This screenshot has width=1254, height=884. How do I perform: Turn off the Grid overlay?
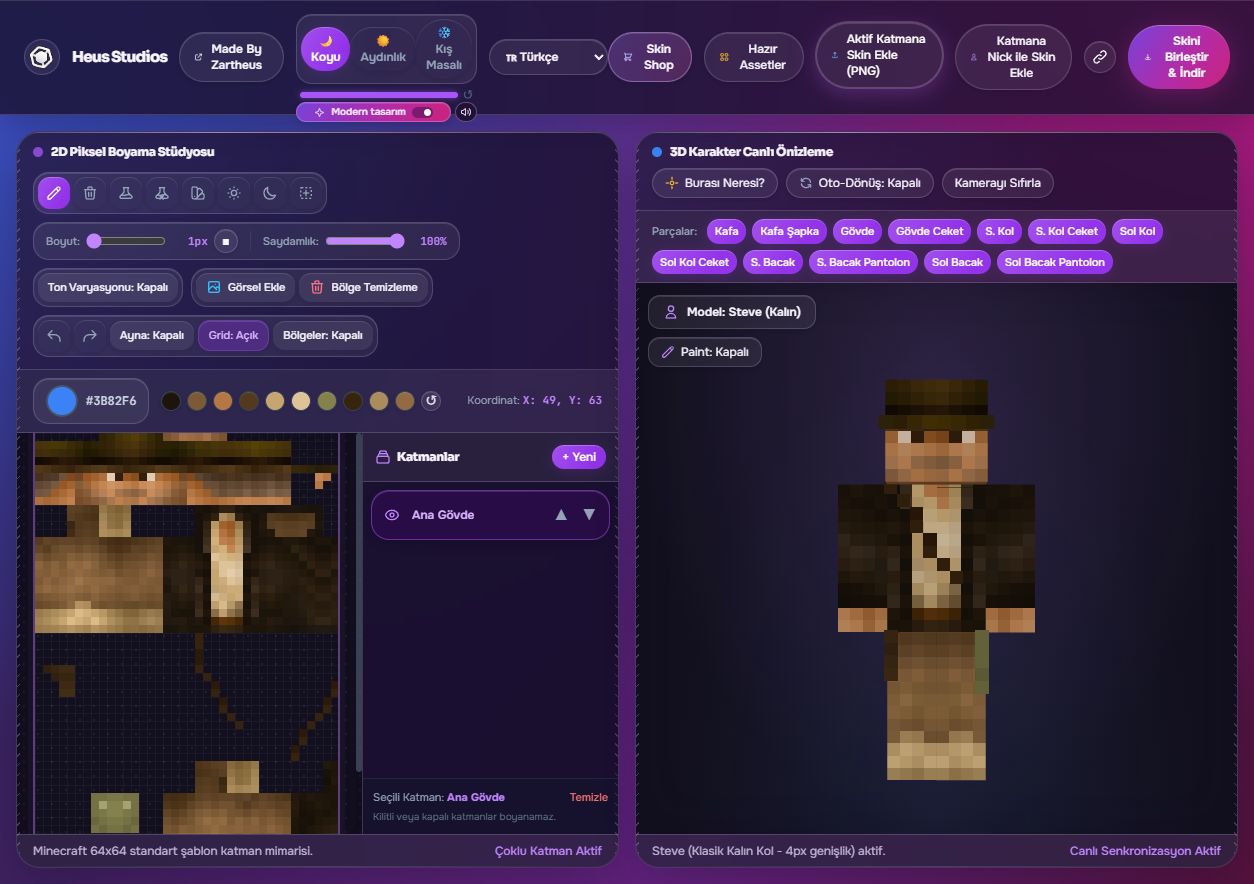pos(233,336)
